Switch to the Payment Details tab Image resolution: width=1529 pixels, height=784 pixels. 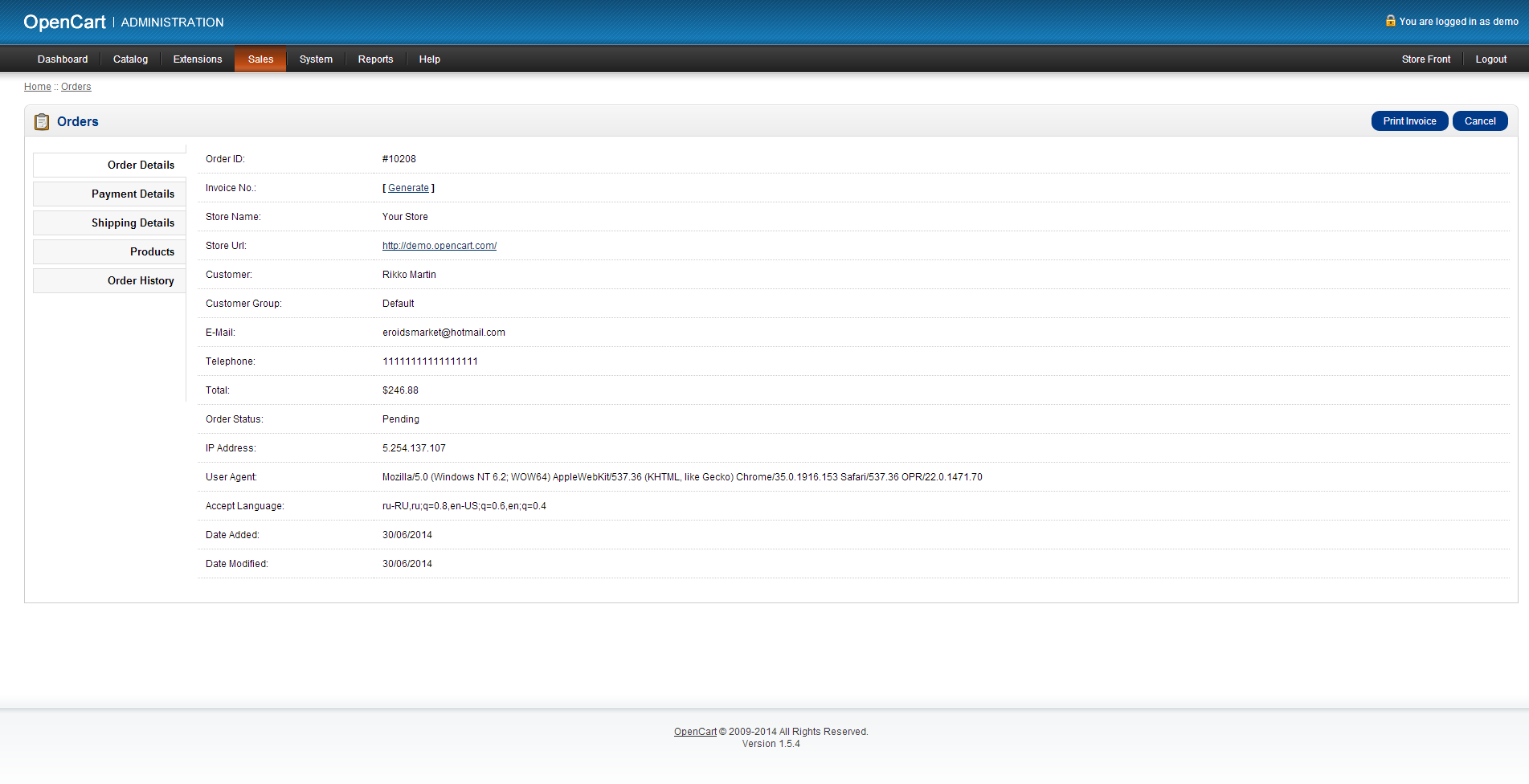pyautogui.click(x=109, y=194)
